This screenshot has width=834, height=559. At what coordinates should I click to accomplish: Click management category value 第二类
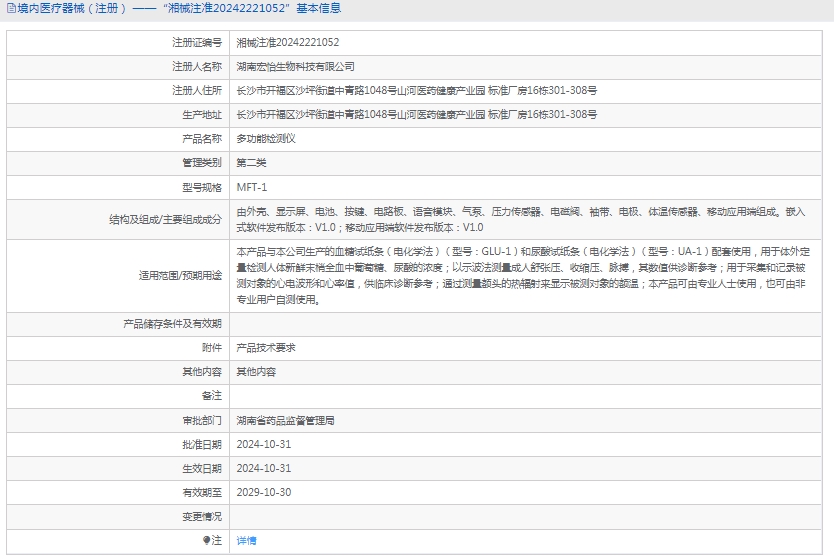coord(251,163)
